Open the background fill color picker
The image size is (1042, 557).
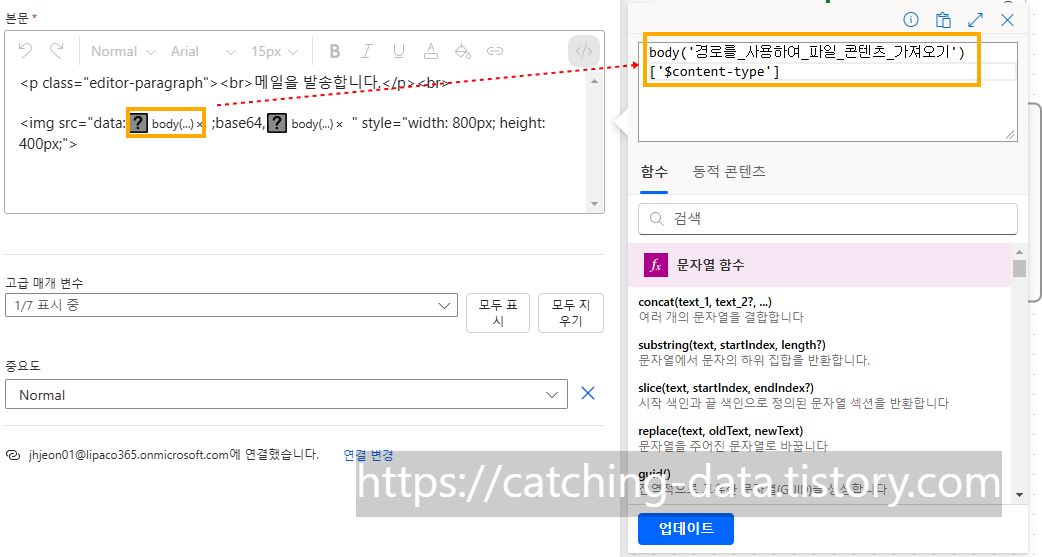point(463,51)
